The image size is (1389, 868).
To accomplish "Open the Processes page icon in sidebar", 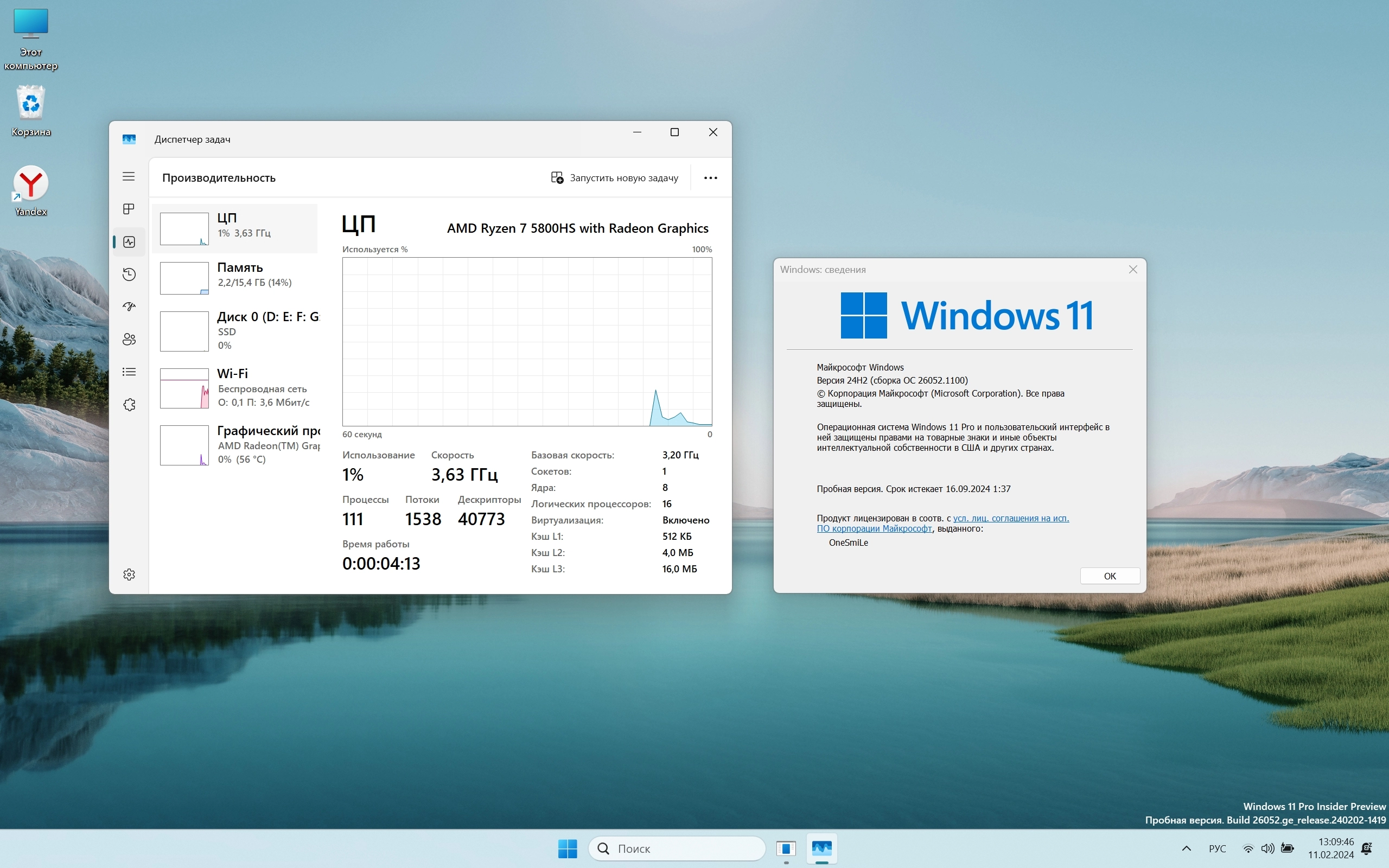I will coord(129,209).
